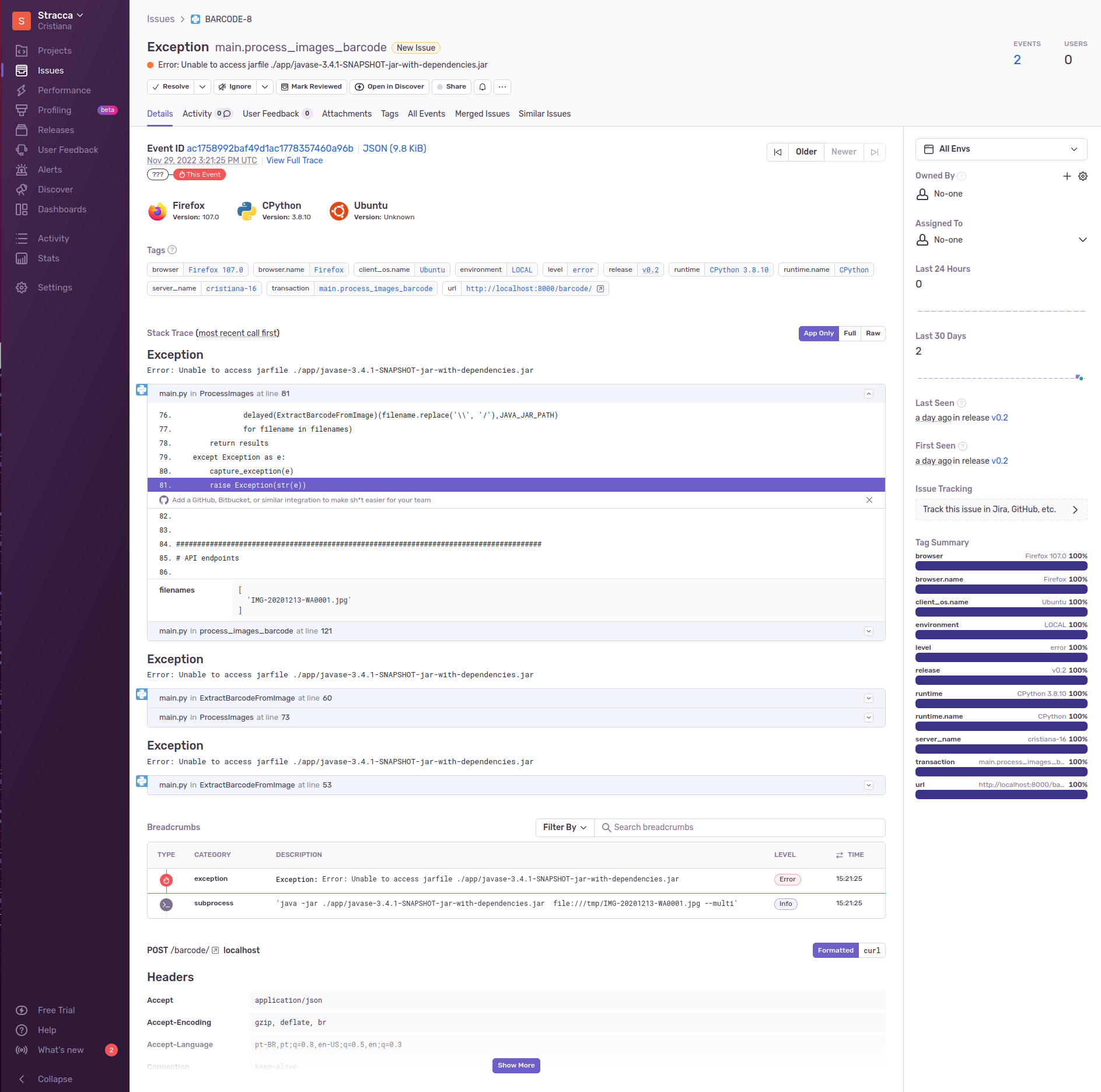Dismiss the GitHub integration hint banner
1101x1092 pixels.
pyautogui.click(x=869, y=500)
